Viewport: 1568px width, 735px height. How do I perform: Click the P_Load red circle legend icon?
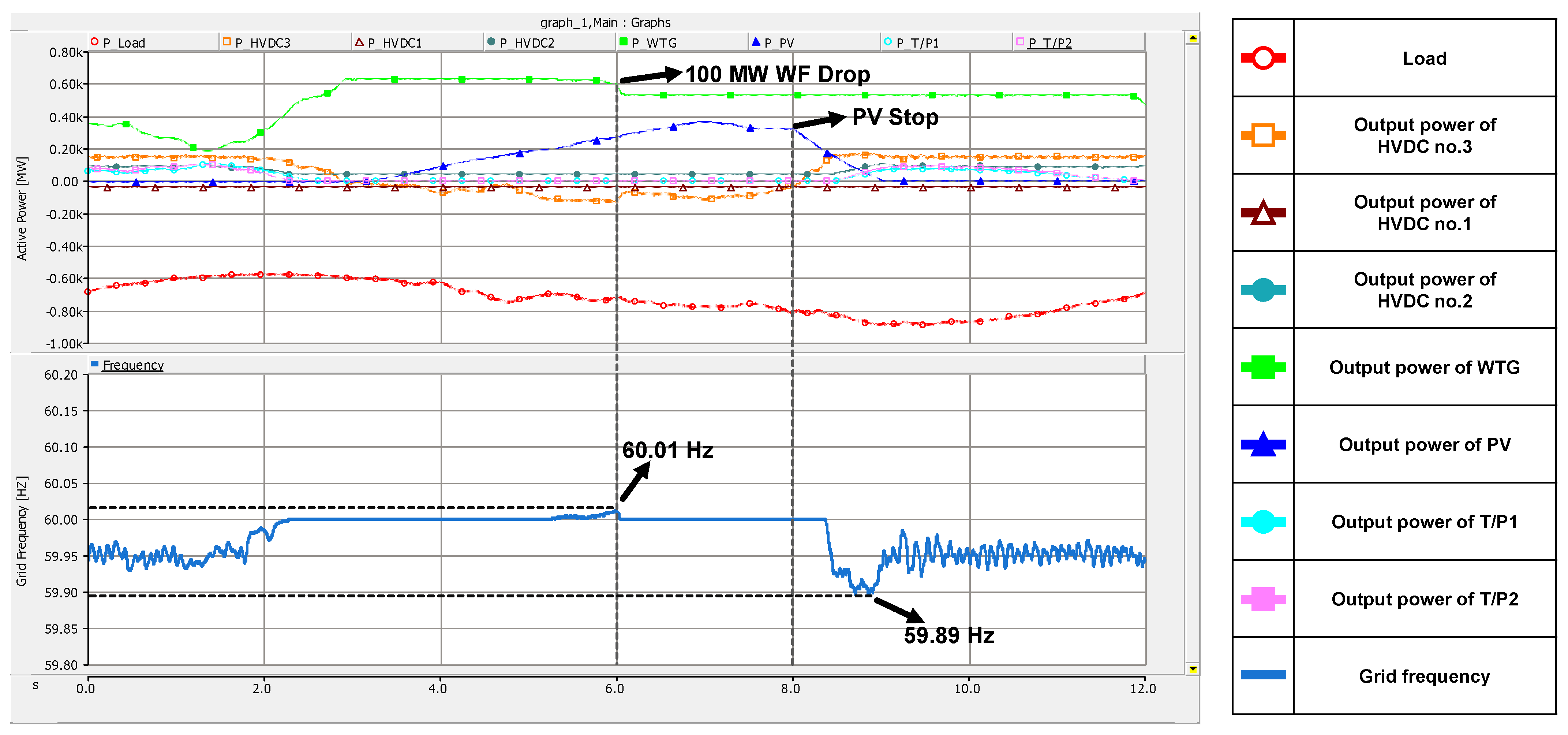click(94, 42)
